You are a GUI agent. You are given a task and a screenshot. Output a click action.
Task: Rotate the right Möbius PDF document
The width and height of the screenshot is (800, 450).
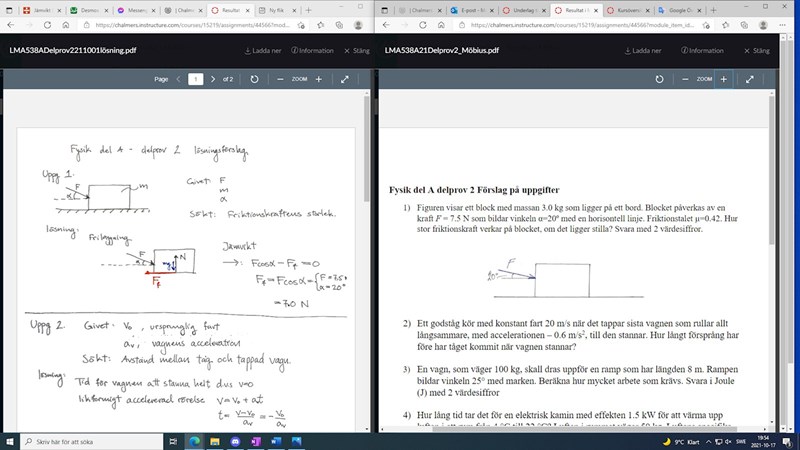tap(658, 79)
